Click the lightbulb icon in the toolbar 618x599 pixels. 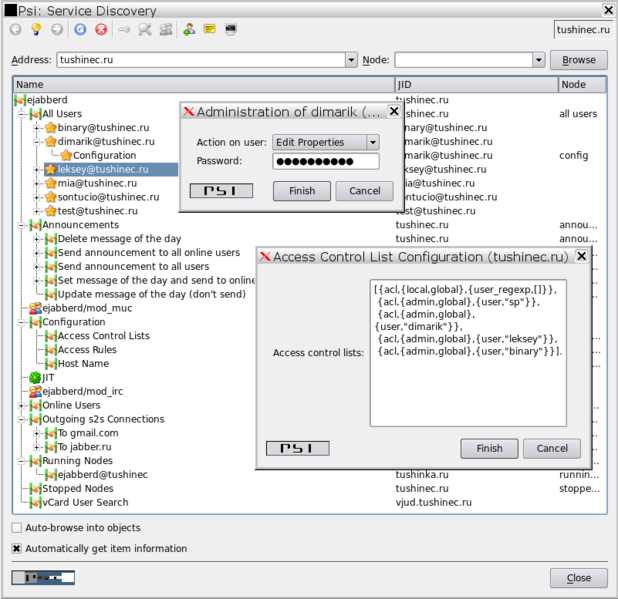click(37, 30)
